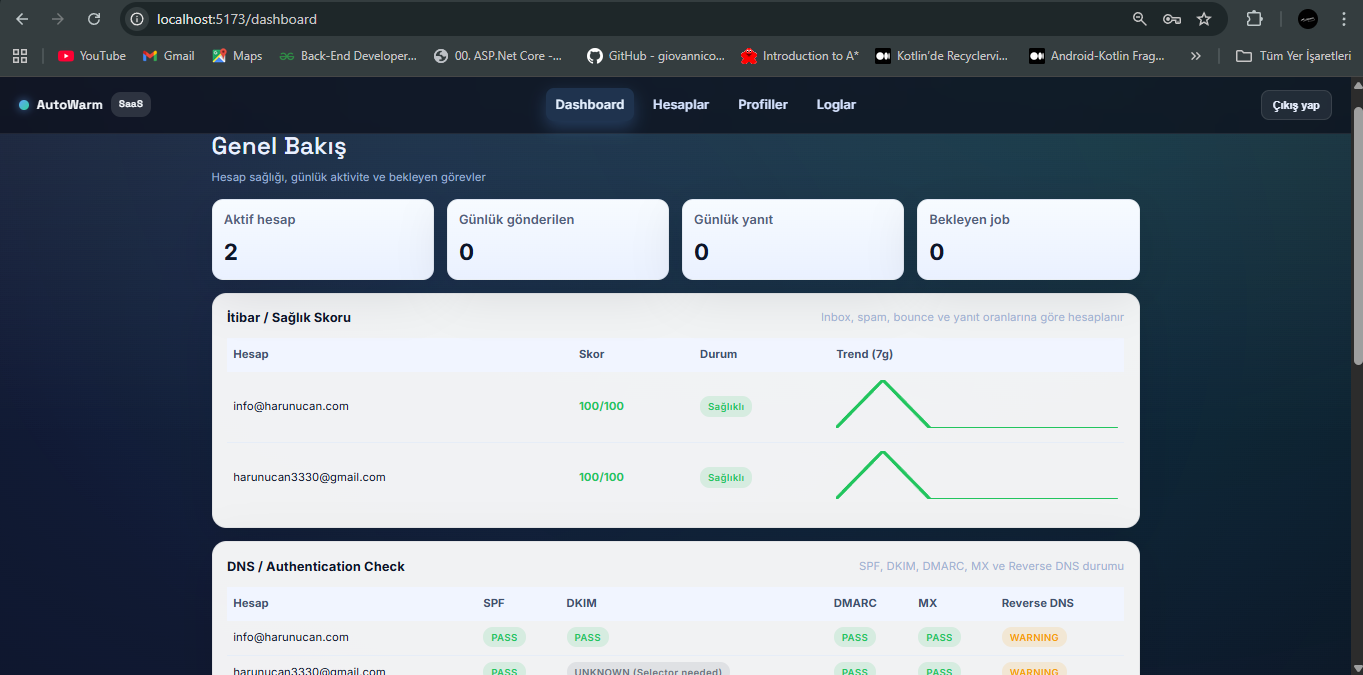Click the site information icon
This screenshot has height=675, width=1363.
pos(138,19)
